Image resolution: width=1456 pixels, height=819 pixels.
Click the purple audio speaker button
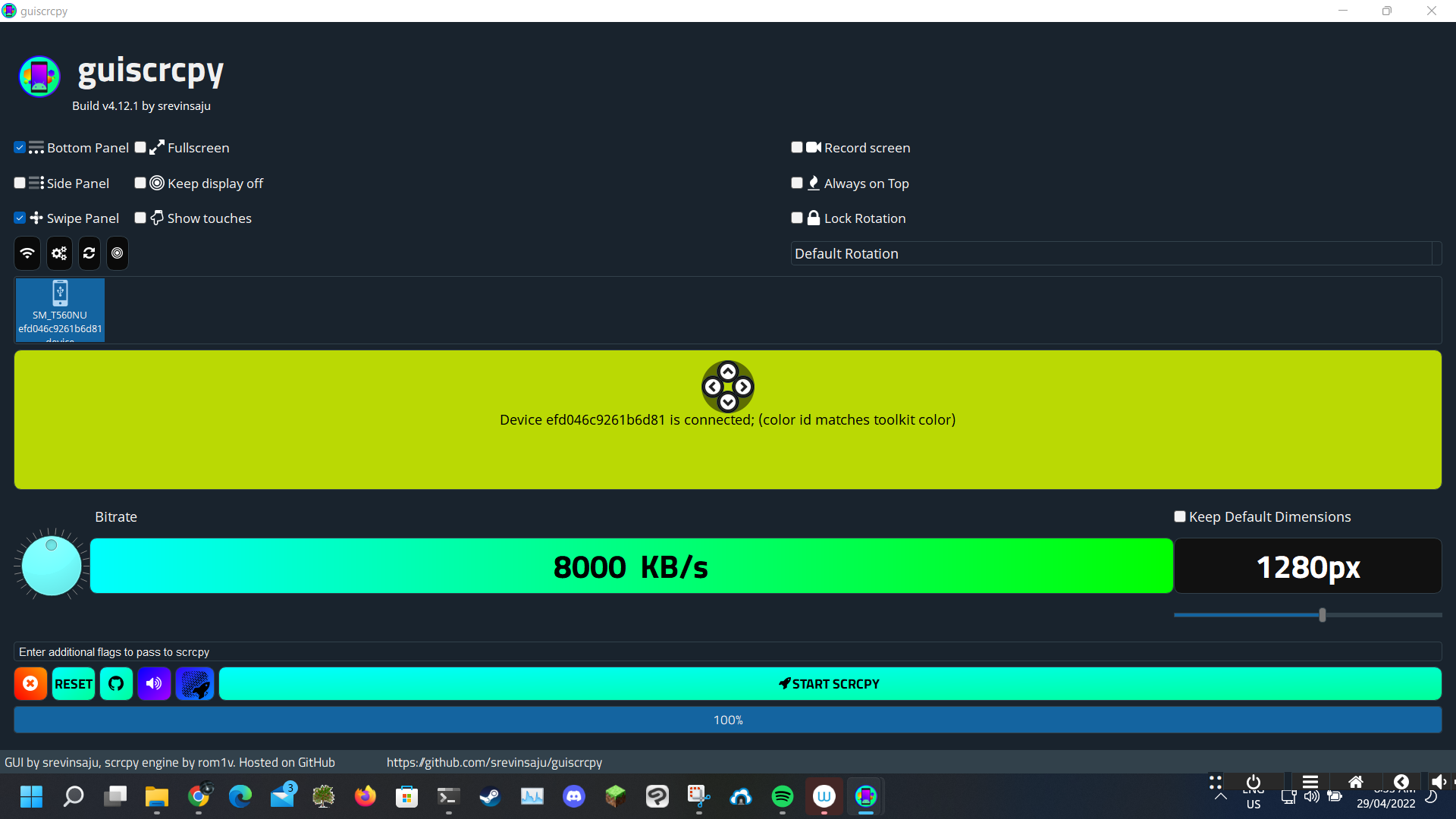[x=154, y=684]
